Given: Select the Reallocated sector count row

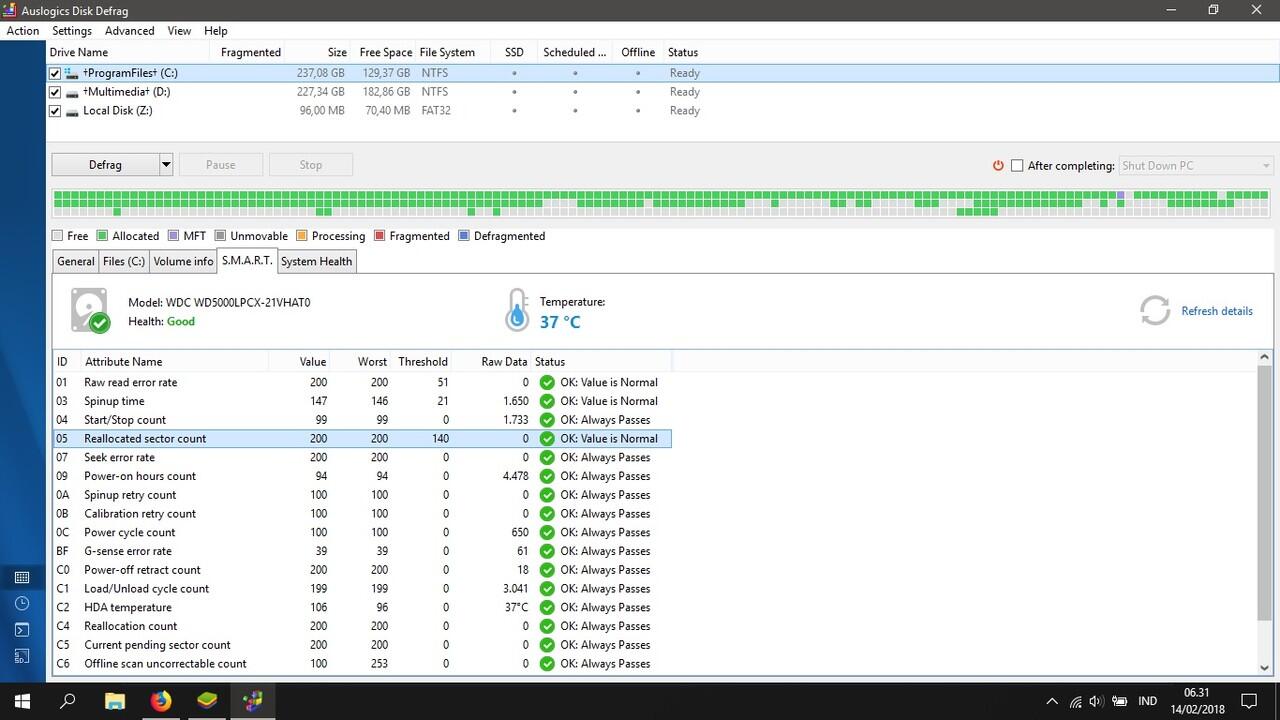Looking at the screenshot, I should (x=362, y=439).
